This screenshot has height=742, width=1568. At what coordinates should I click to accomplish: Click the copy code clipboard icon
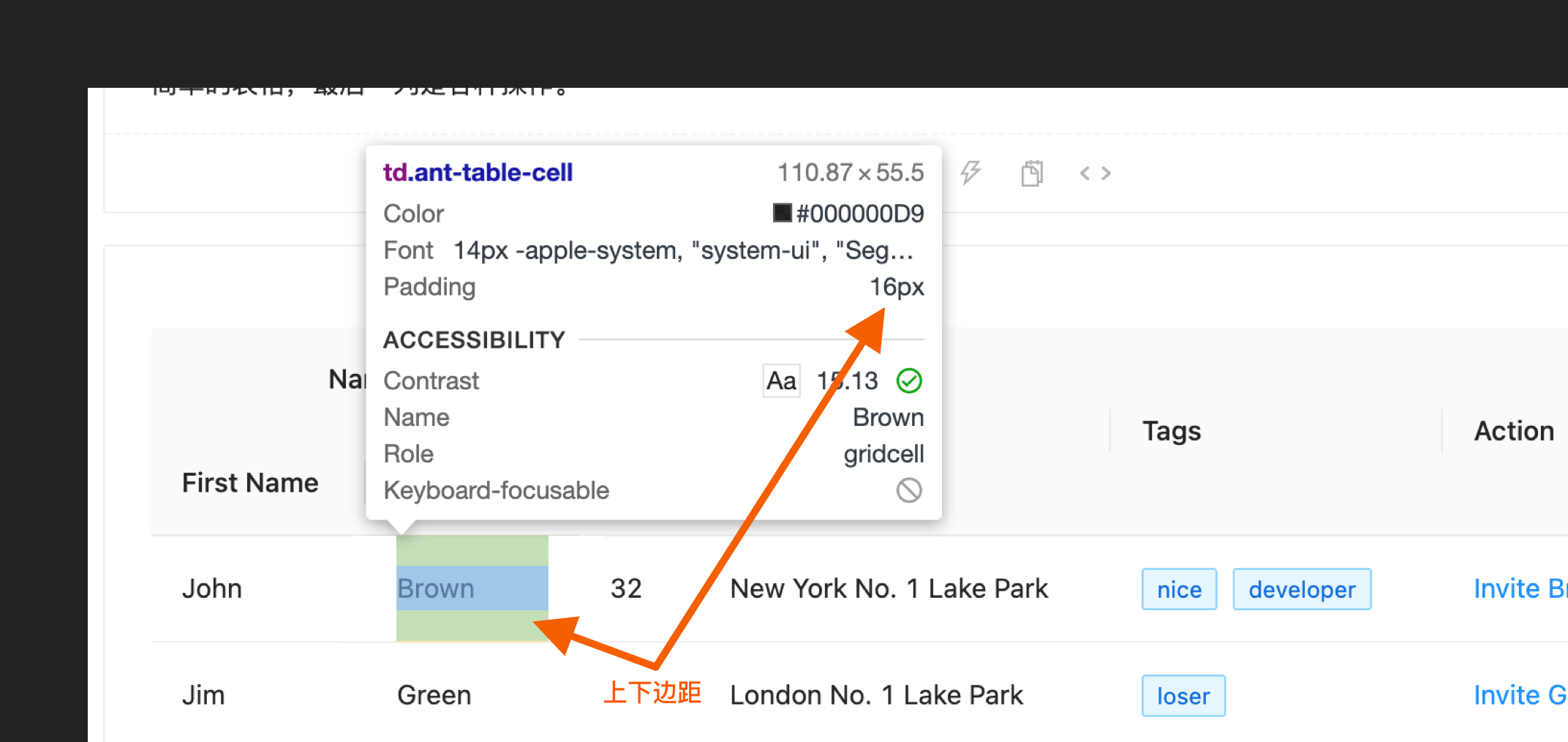coord(1032,173)
